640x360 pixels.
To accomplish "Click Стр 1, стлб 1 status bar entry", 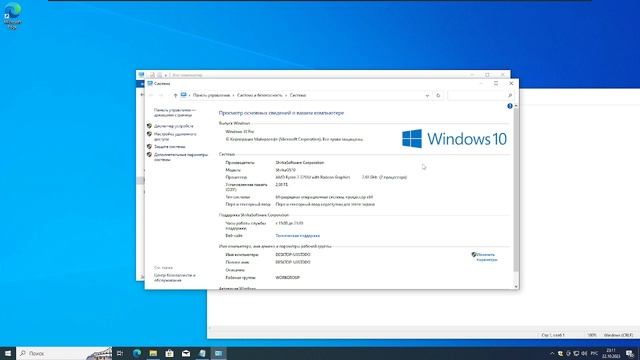I will 553,335.
